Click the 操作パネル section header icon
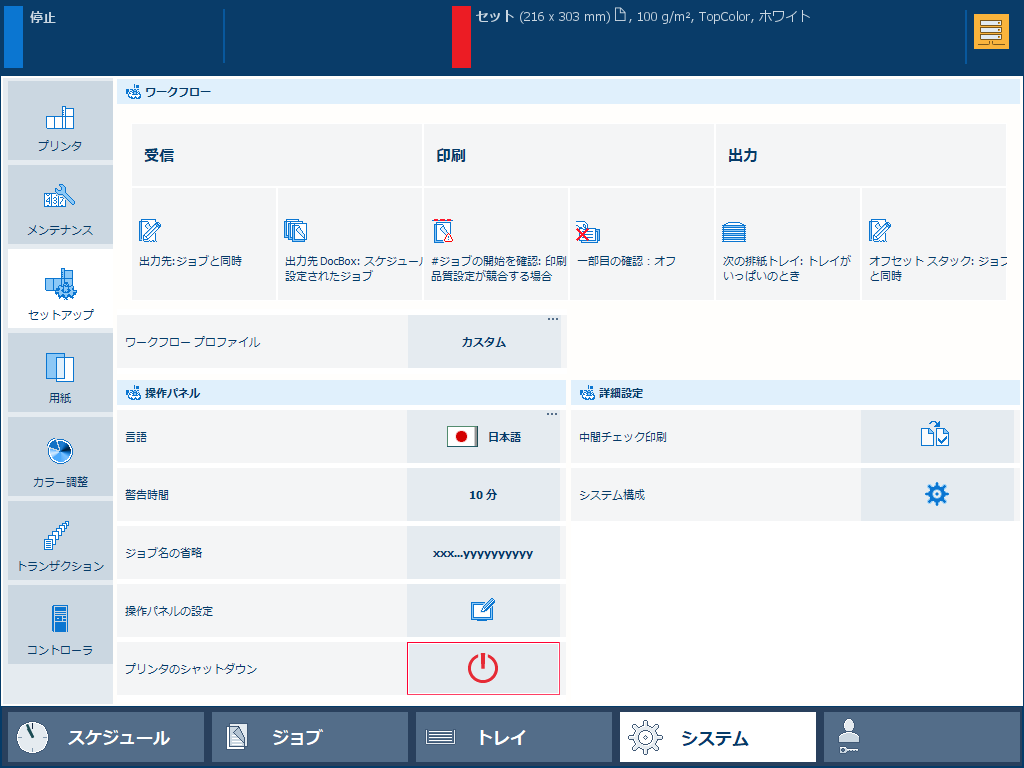The height and width of the screenshot is (768, 1024). coord(133,392)
